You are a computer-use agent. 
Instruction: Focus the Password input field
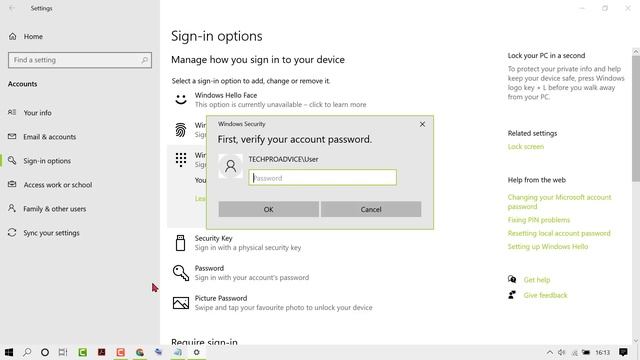click(x=322, y=178)
